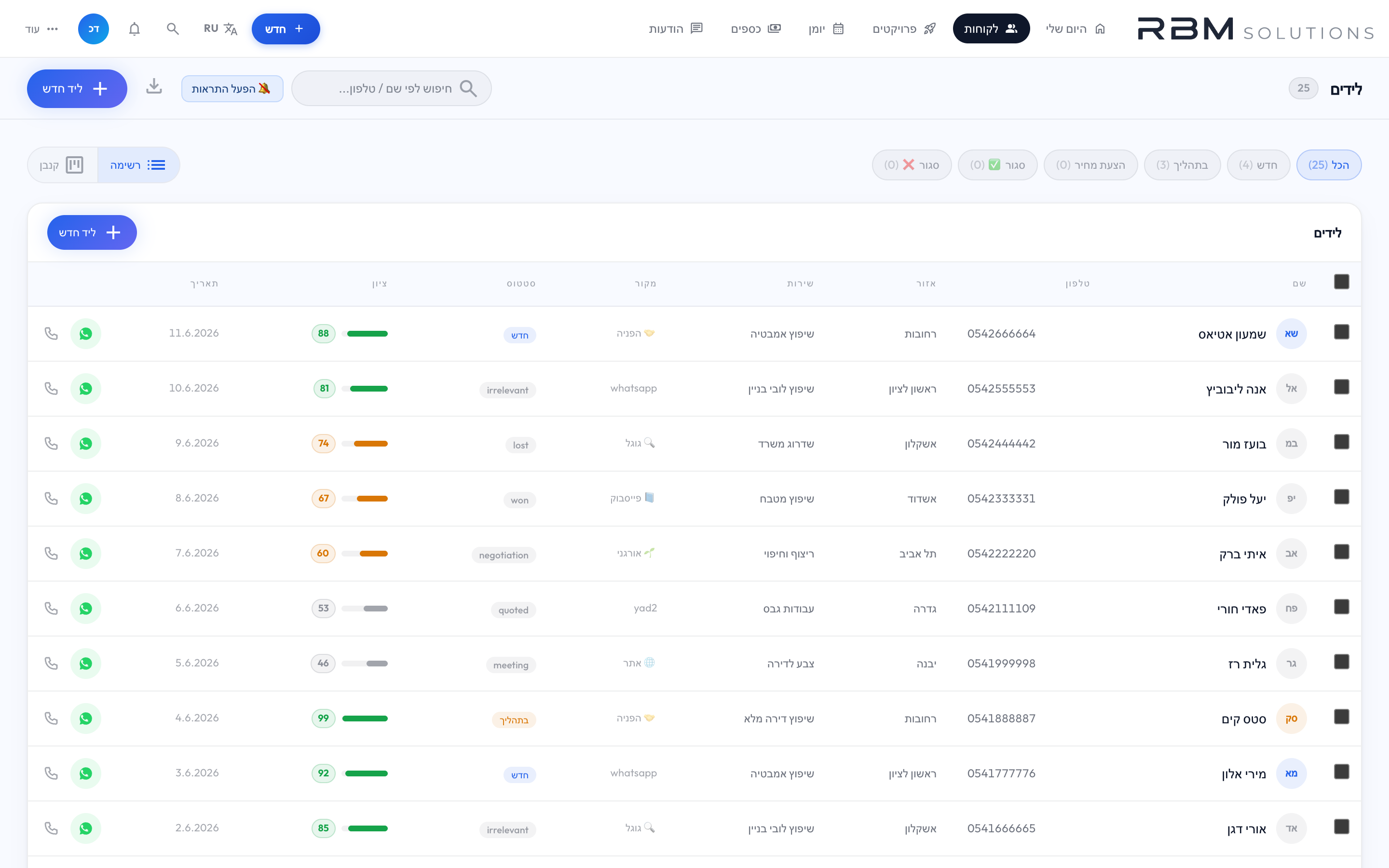Viewport: 1389px width, 868px height.
Task: Open WhatsApp chat for סטס קים
Action: tap(85, 718)
